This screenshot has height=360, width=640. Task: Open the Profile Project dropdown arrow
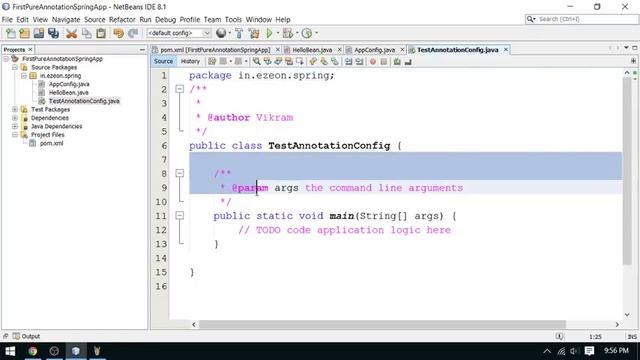316,33
